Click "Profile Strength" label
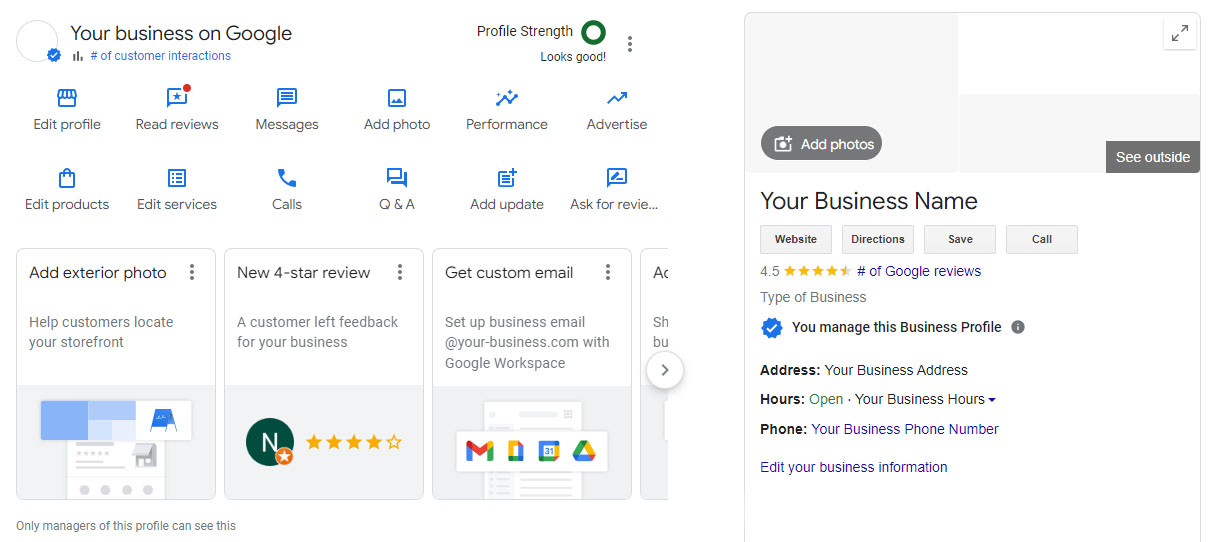 pyautogui.click(x=525, y=31)
